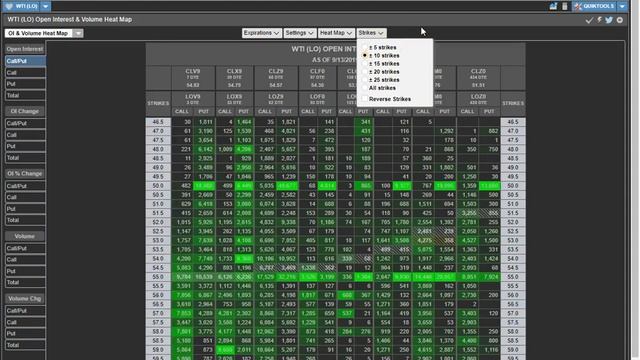Select the ± 15 strikes option
This screenshot has width=640, height=360.
point(380,64)
